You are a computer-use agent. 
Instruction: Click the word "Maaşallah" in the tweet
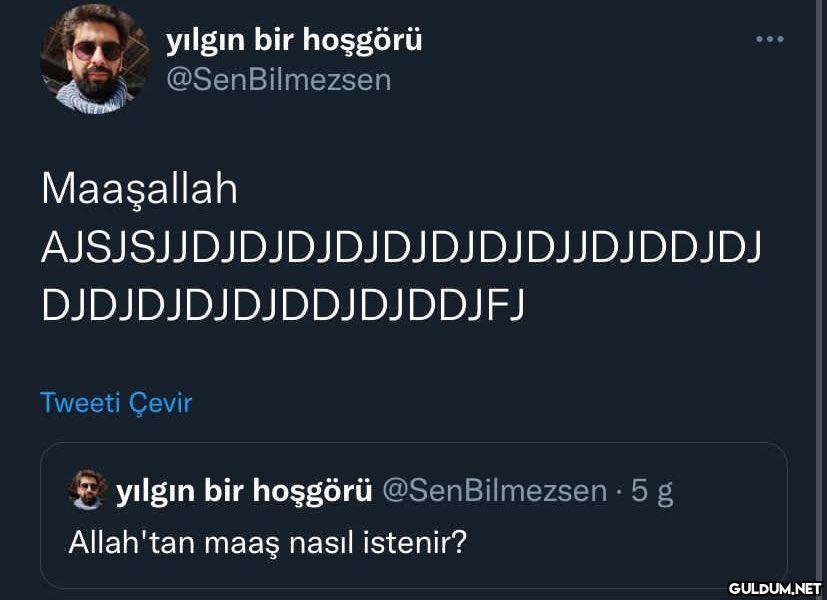coord(139,189)
